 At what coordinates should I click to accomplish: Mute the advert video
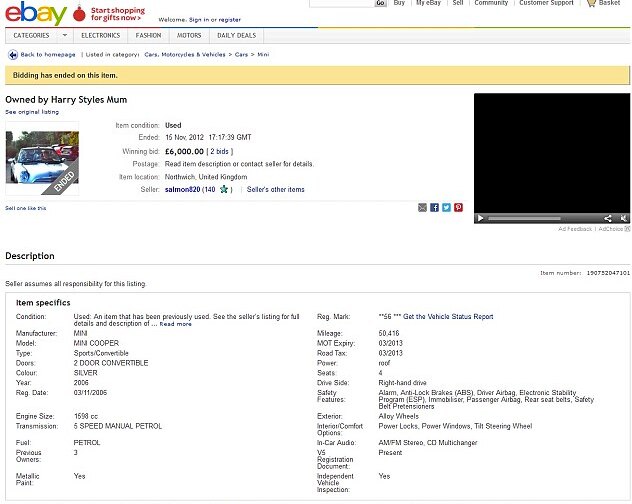tap(624, 218)
